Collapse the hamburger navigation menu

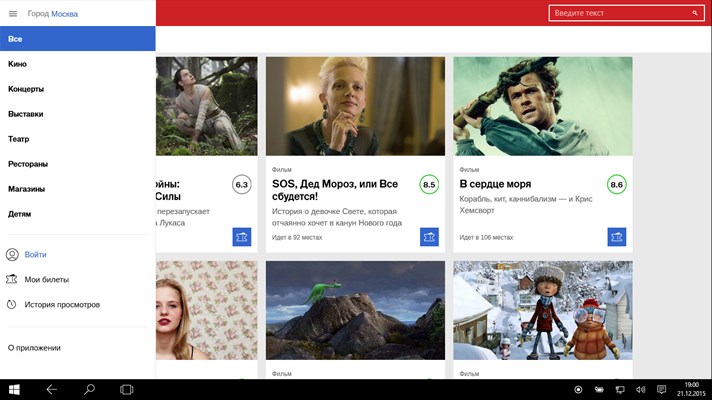[13, 14]
